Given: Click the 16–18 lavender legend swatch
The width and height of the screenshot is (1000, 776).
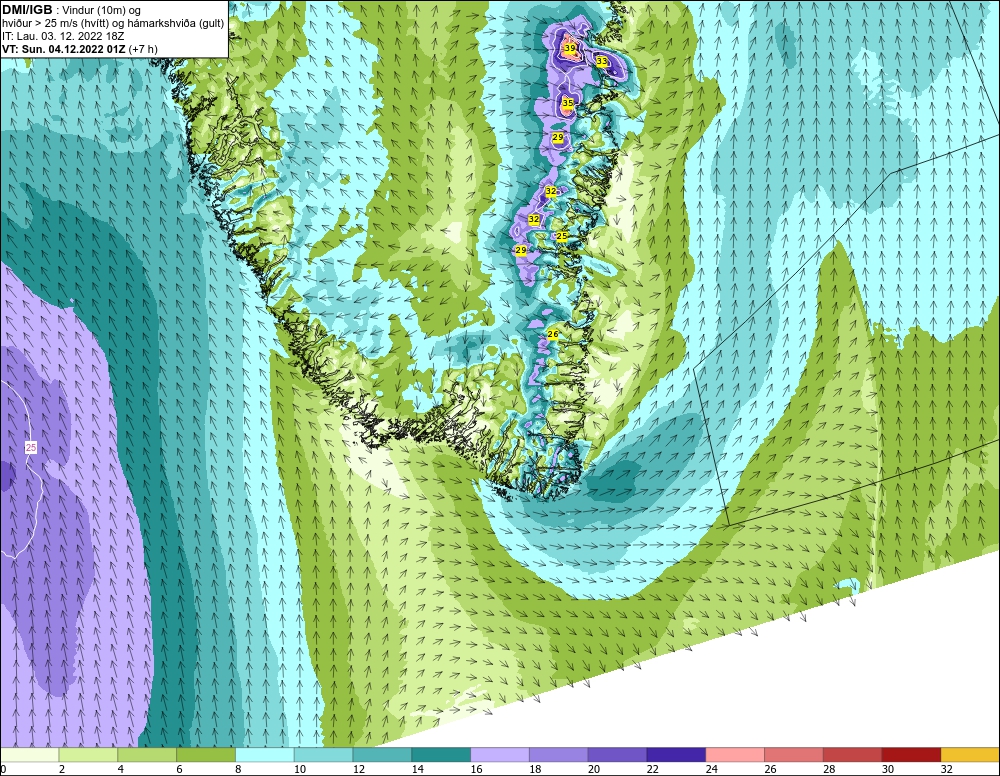Looking at the screenshot, I should (500, 755).
